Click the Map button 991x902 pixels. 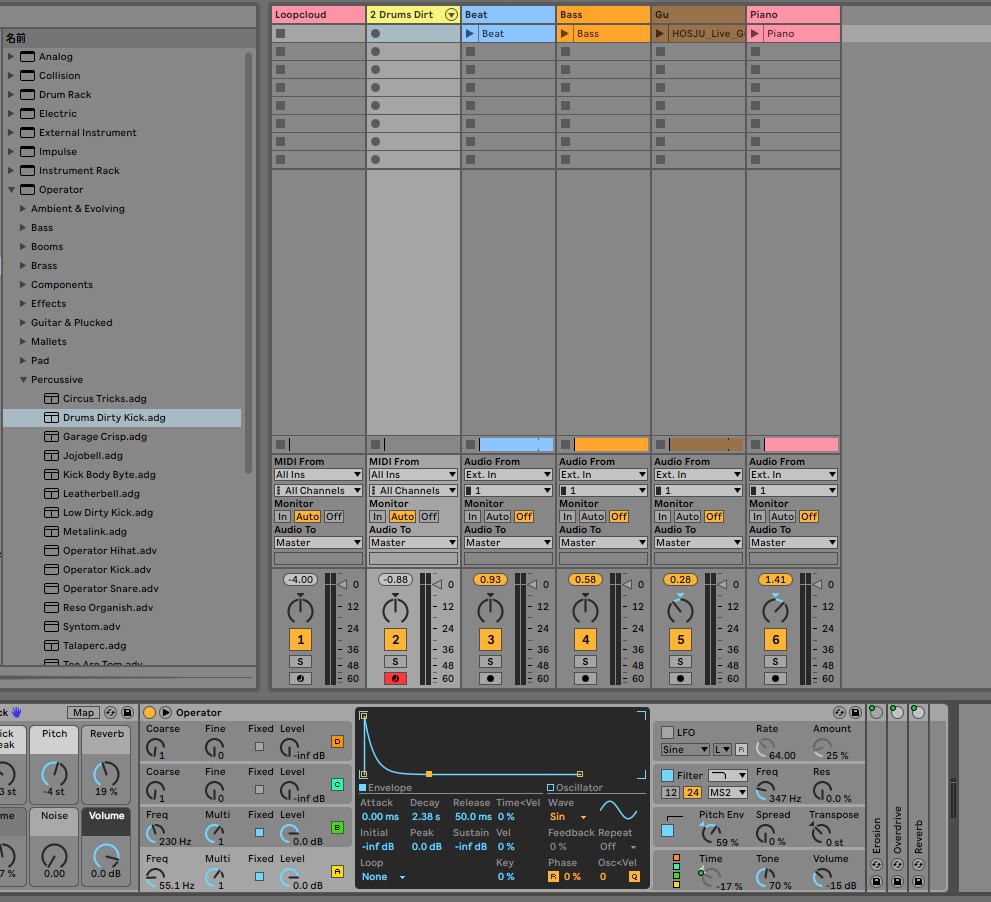(x=83, y=712)
